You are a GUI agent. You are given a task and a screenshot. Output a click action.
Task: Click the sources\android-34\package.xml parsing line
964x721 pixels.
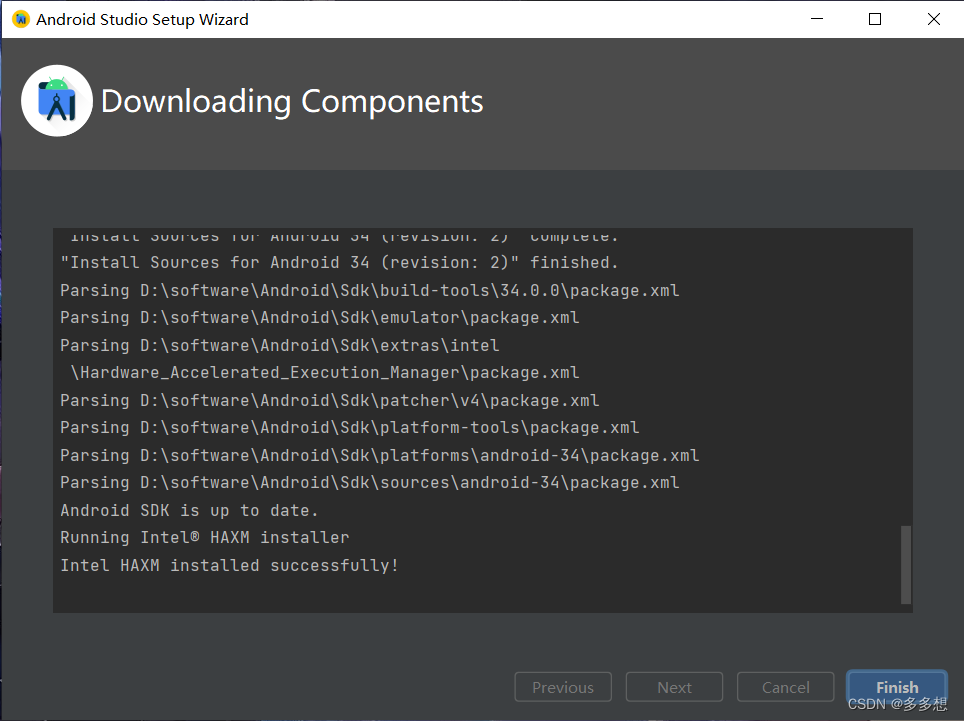(x=369, y=483)
